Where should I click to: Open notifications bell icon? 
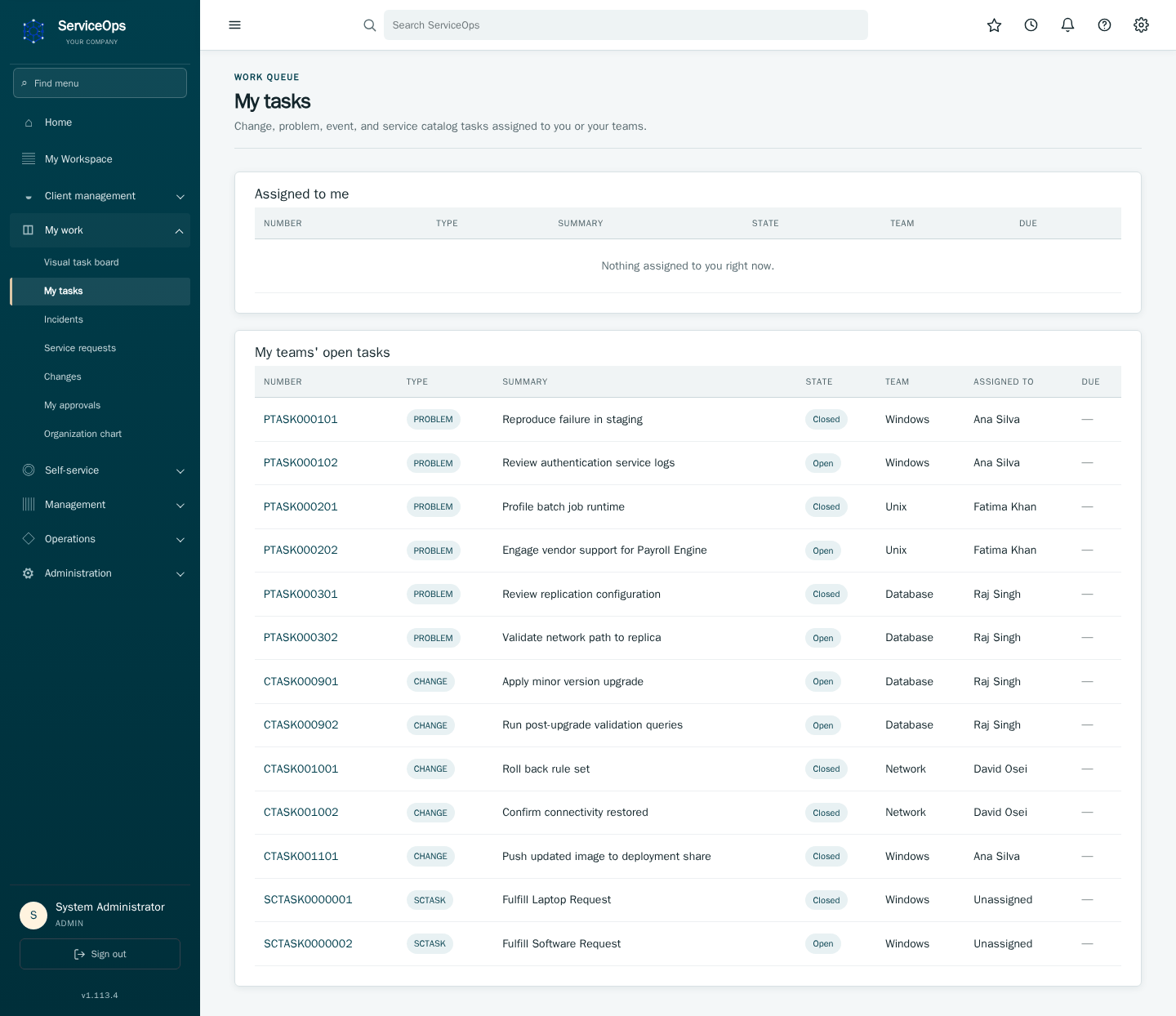[x=1067, y=25]
